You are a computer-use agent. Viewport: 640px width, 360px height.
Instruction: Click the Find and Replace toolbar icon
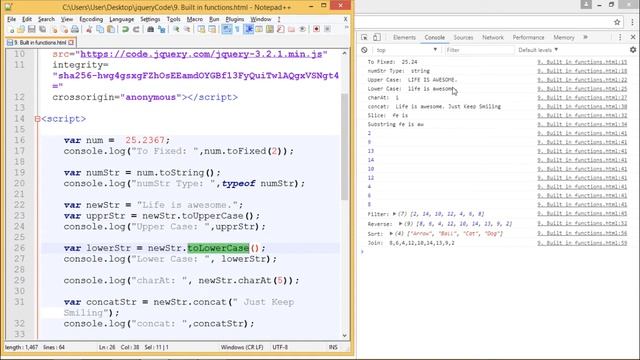coord(162,29)
